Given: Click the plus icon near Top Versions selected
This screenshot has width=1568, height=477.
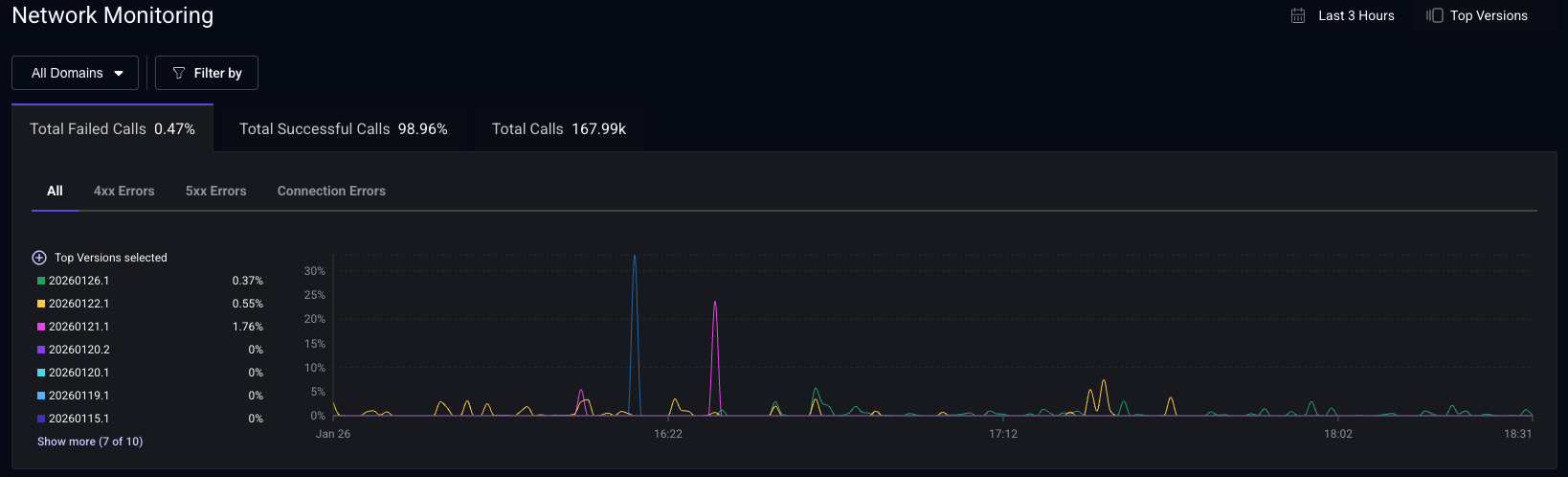Looking at the screenshot, I should (39, 258).
